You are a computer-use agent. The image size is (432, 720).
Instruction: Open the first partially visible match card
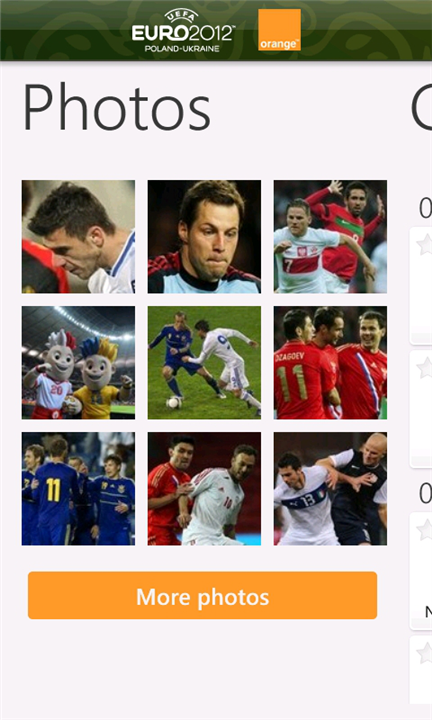click(x=421, y=286)
